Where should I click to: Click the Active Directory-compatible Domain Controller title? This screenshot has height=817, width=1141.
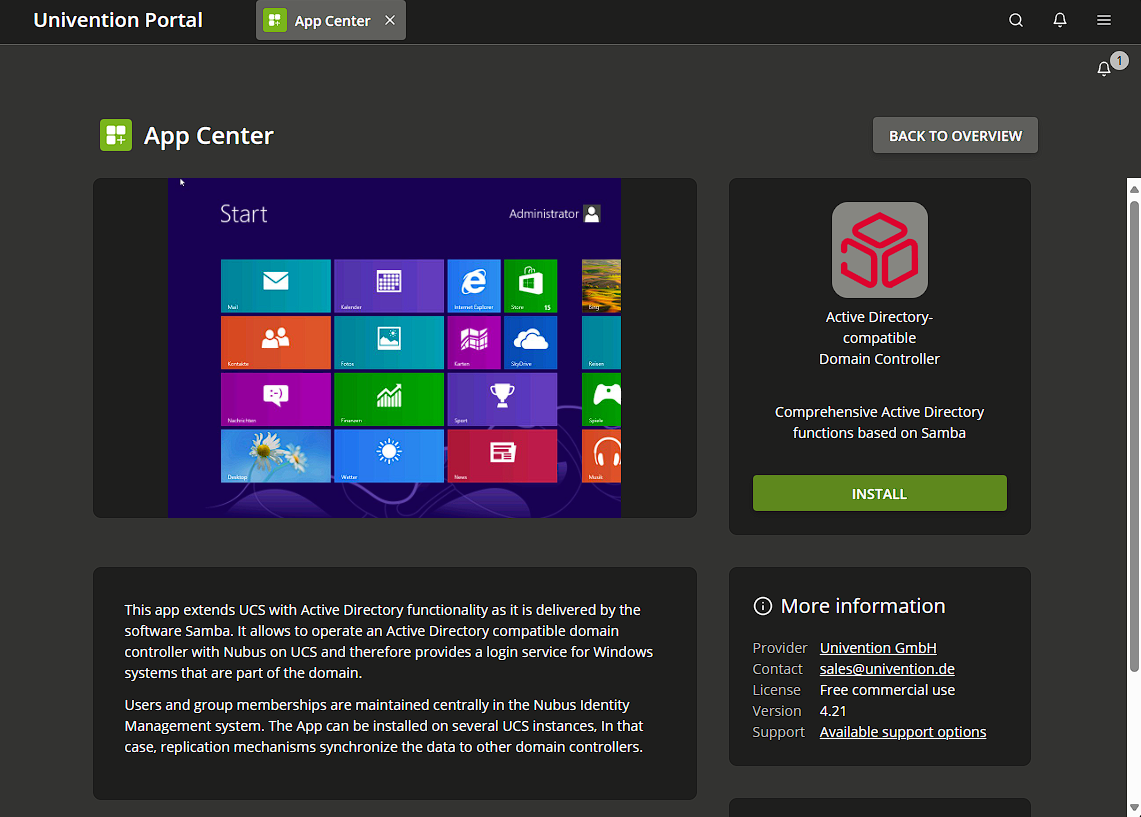pos(879,338)
